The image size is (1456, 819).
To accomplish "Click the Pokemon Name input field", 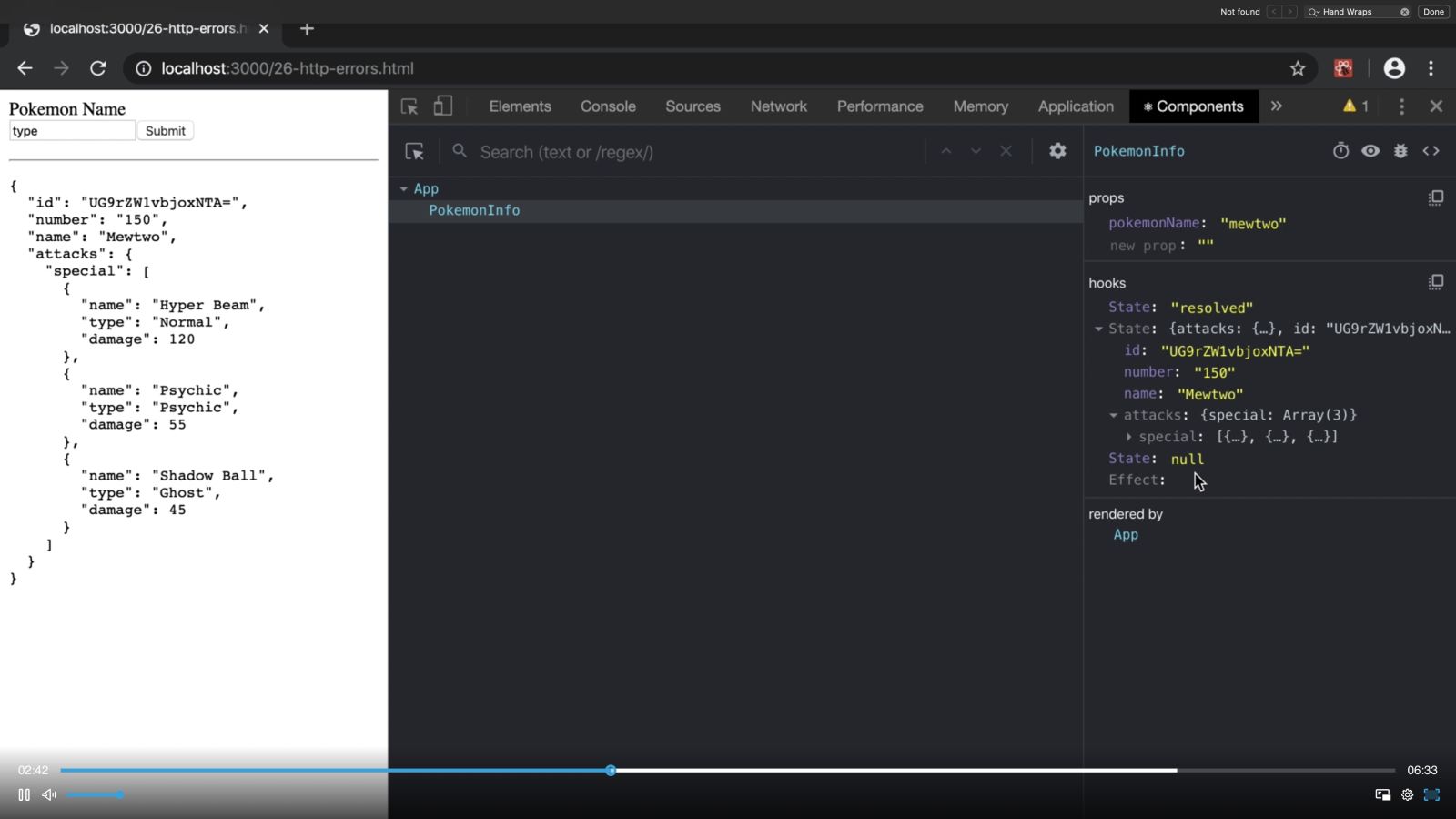I will (x=72, y=131).
